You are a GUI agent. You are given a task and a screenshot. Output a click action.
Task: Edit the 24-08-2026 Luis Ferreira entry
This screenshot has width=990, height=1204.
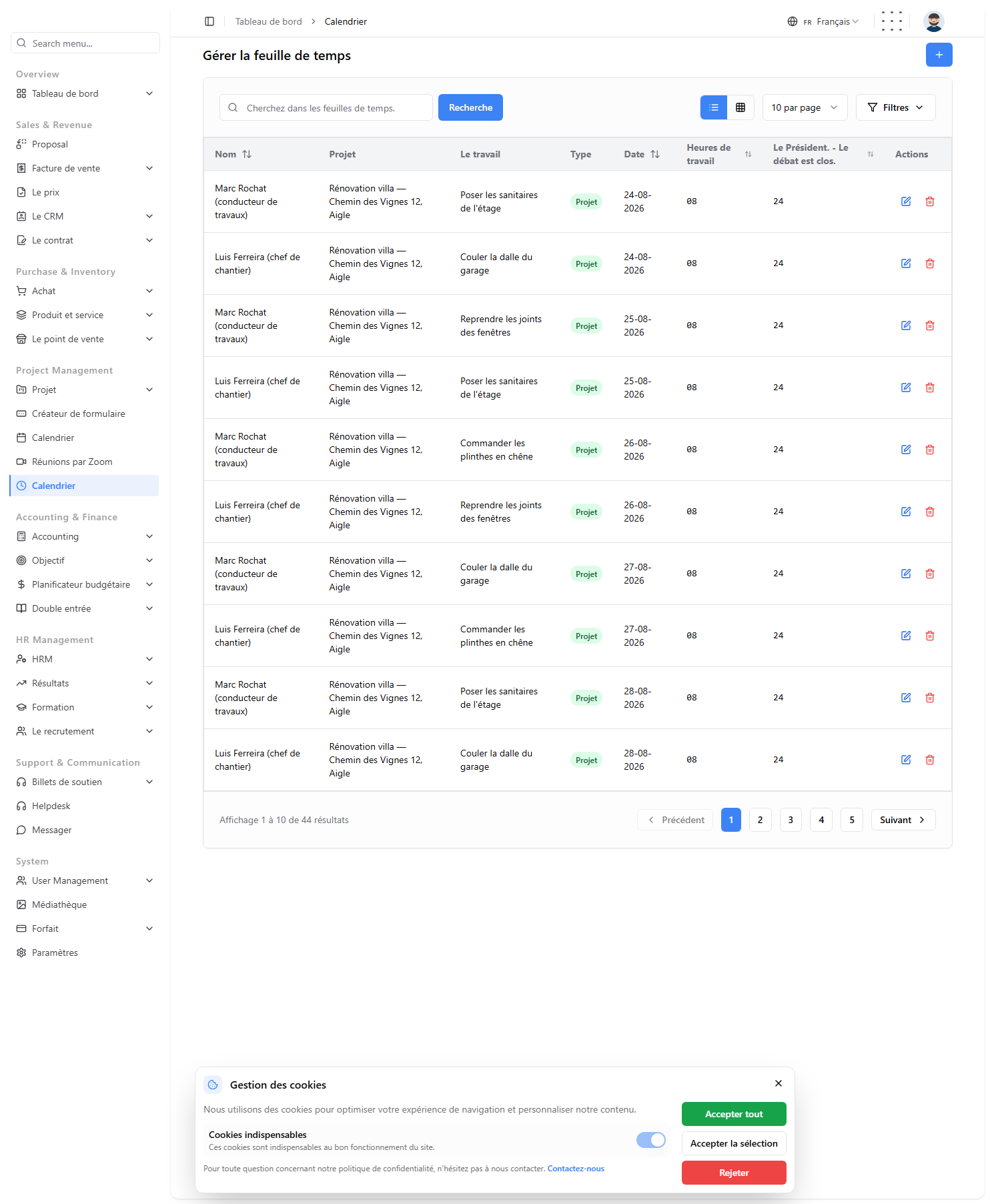coord(905,263)
